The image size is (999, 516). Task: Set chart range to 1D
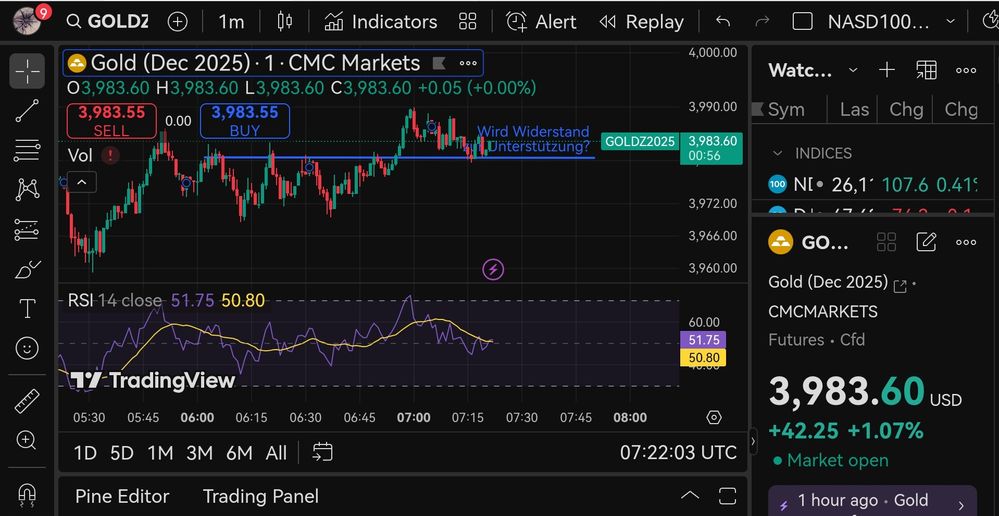[85, 453]
